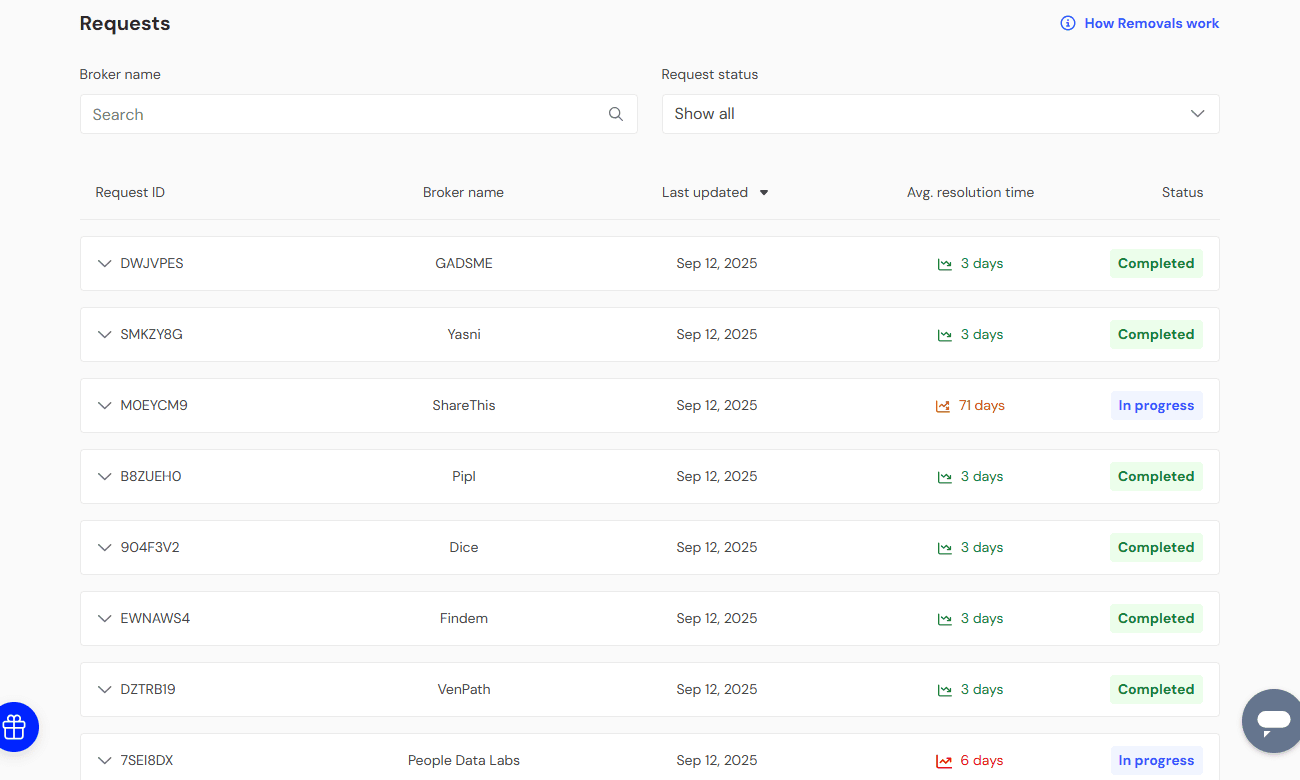Viewport: 1300px width, 780px height.
Task: Click the Sep 12, 2025 date in GADSME row
Action: (x=717, y=264)
